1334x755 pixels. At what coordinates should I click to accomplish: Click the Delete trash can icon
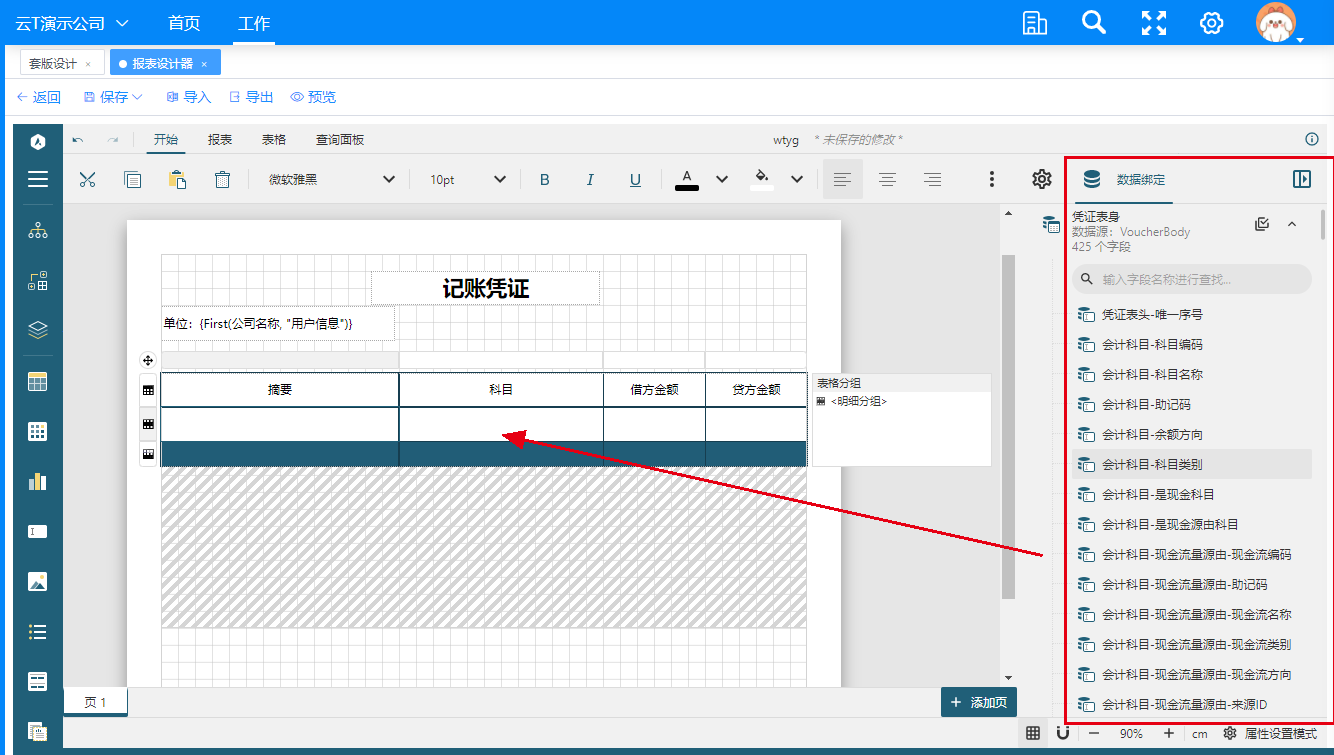pos(222,180)
